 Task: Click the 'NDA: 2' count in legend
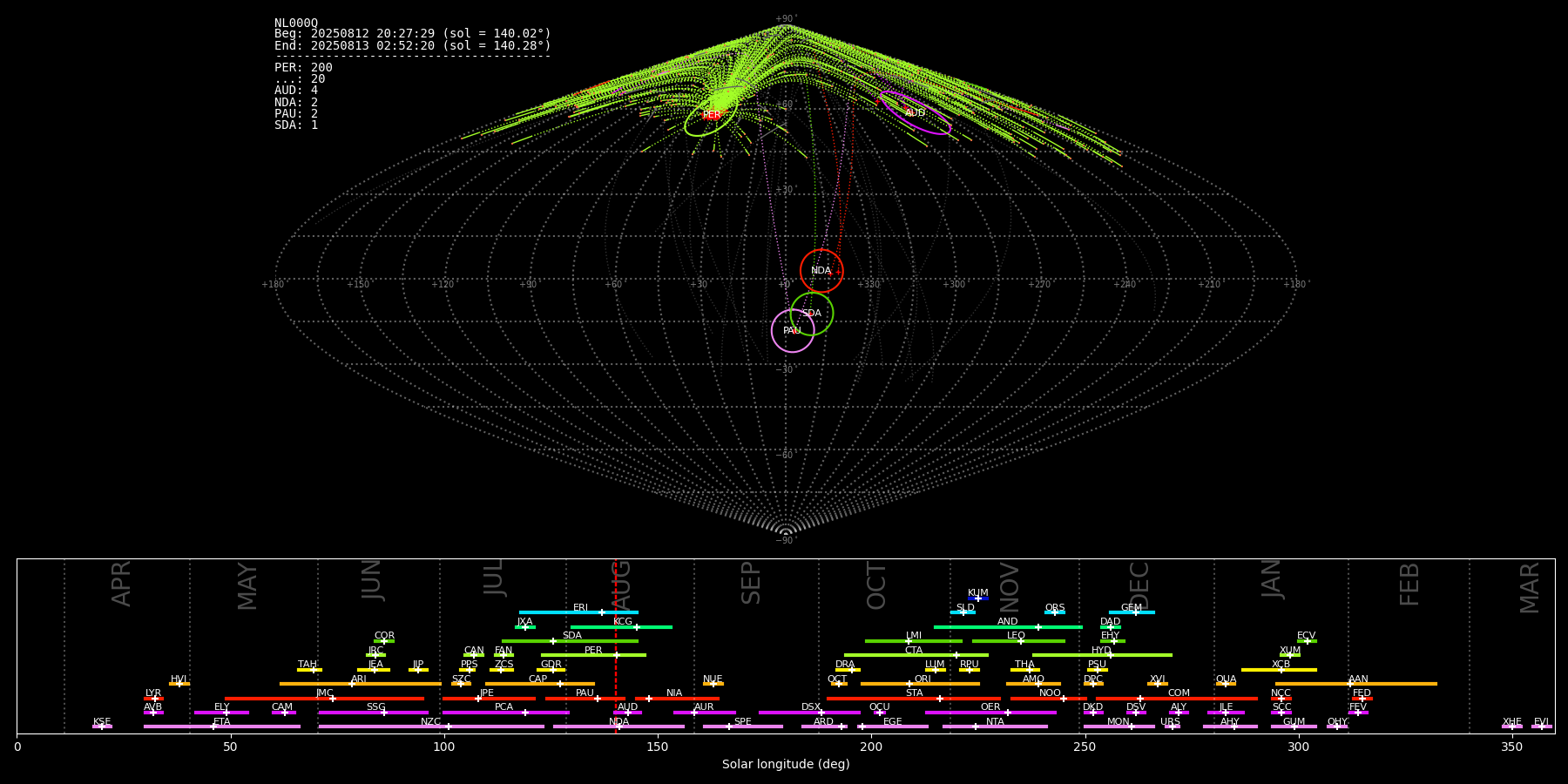(296, 103)
